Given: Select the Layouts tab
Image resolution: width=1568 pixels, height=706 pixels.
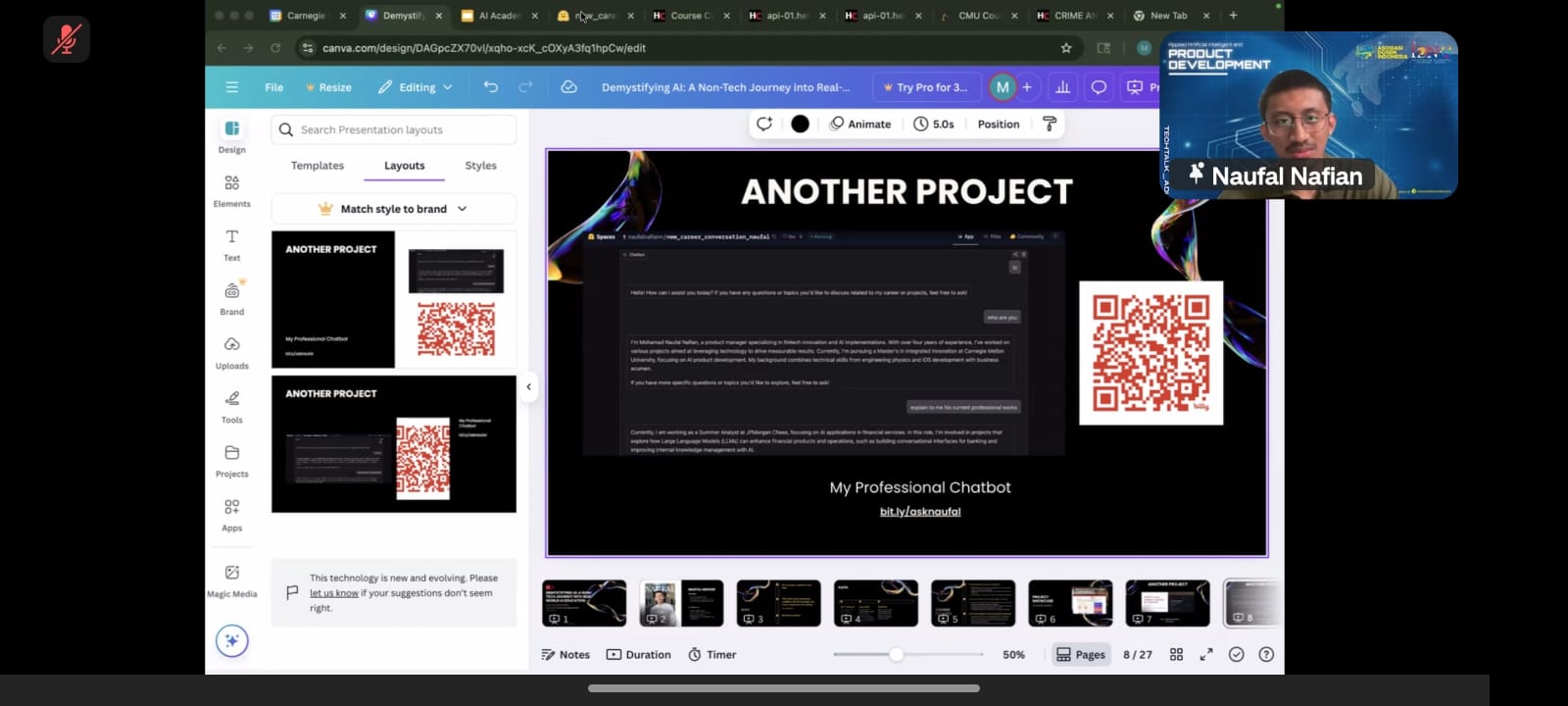Looking at the screenshot, I should [x=405, y=166].
